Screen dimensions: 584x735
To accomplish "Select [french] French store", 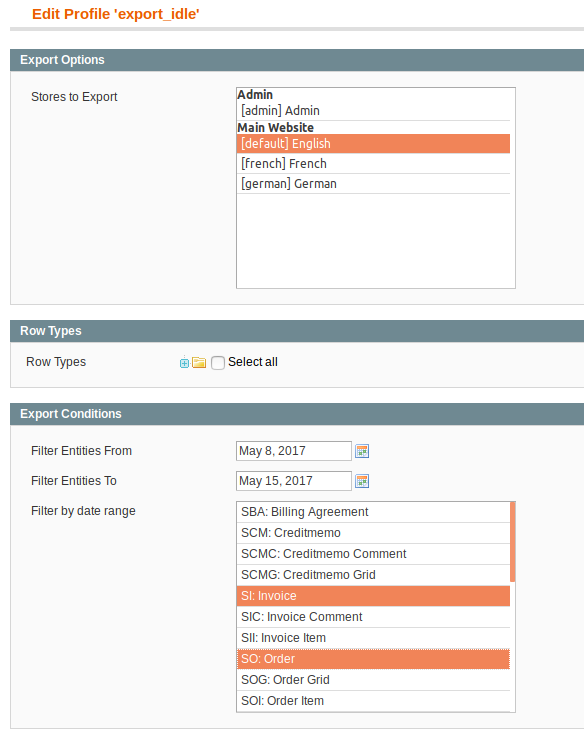I will click(373, 164).
